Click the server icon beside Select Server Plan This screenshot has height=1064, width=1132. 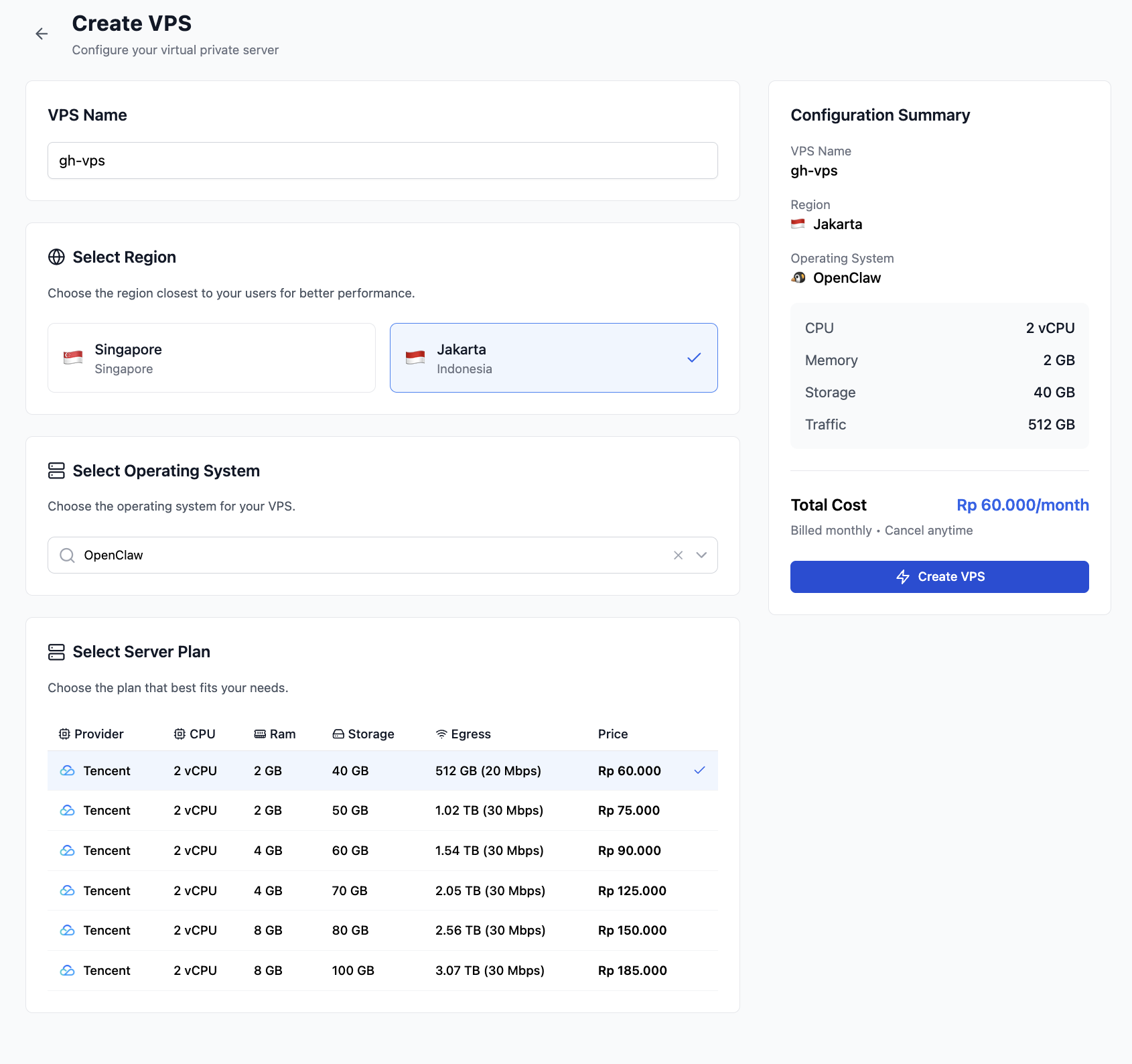[56, 651]
